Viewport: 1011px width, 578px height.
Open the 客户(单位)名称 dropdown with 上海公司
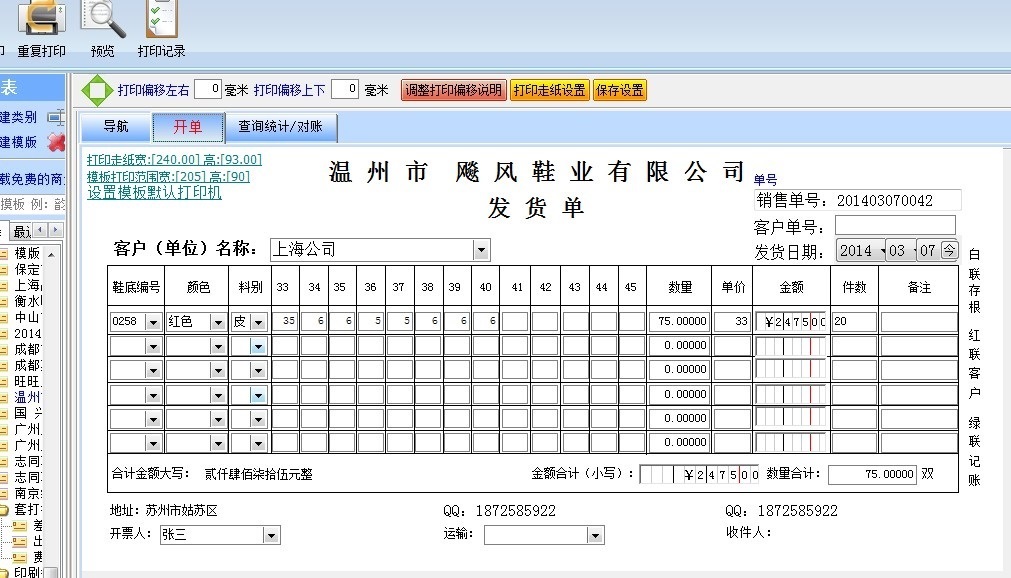click(481, 250)
